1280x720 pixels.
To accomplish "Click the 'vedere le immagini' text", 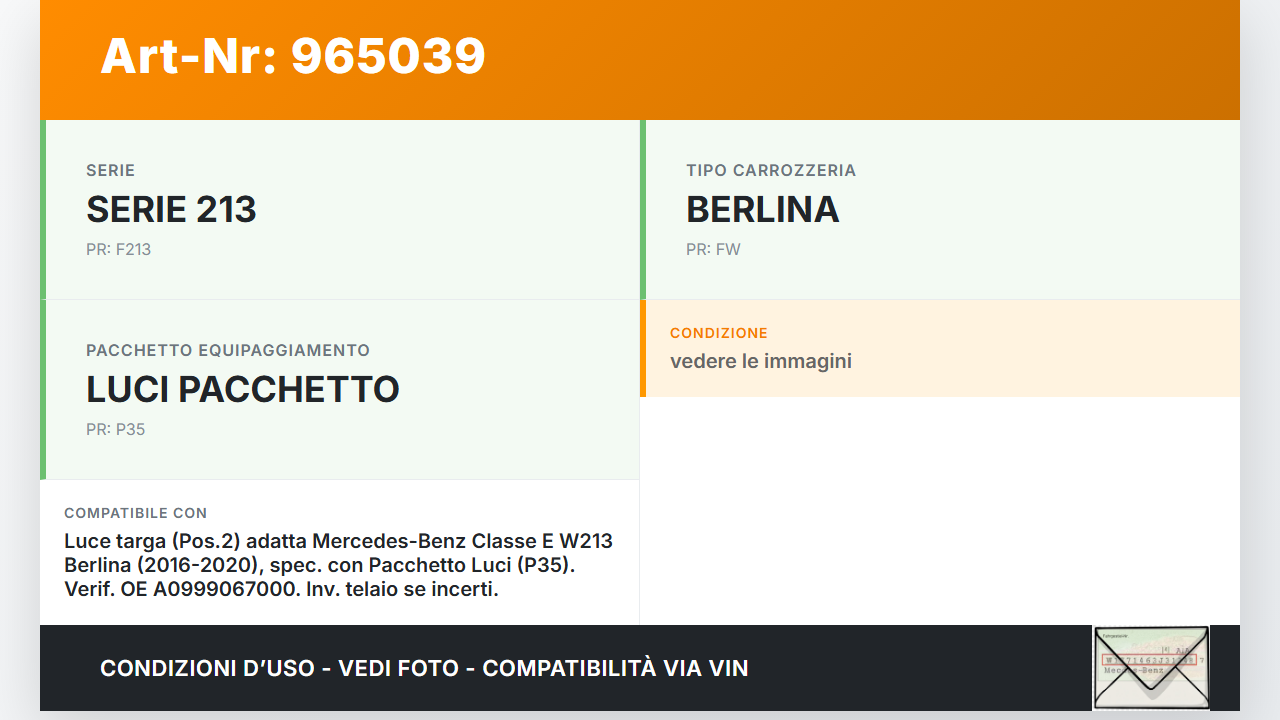I will click(x=760, y=361).
